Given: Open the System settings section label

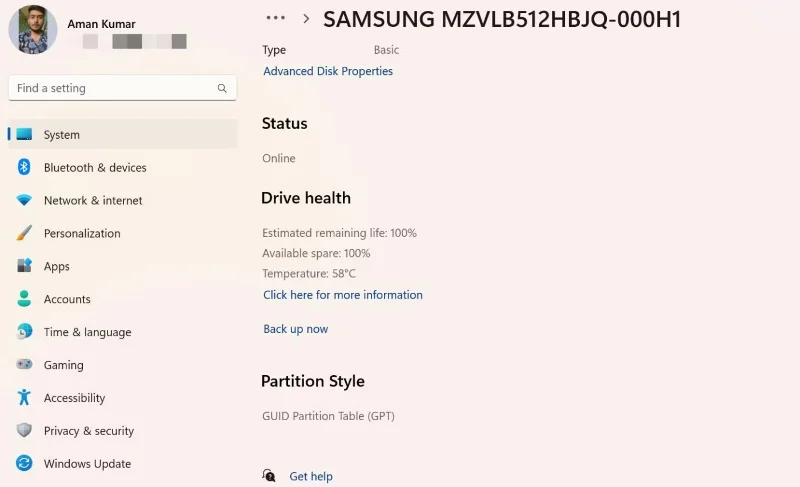Looking at the screenshot, I should coord(62,135).
